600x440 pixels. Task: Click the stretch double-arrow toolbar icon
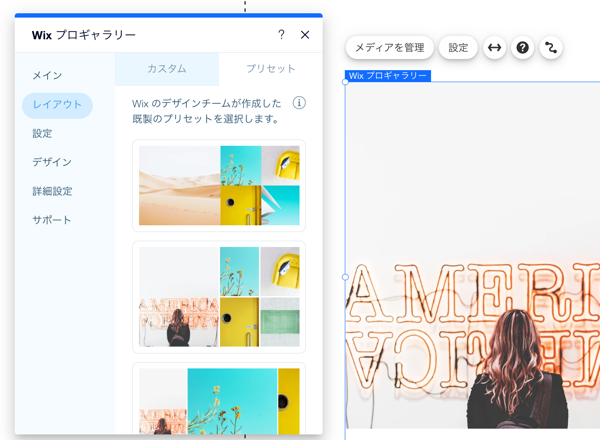[494, 48]
